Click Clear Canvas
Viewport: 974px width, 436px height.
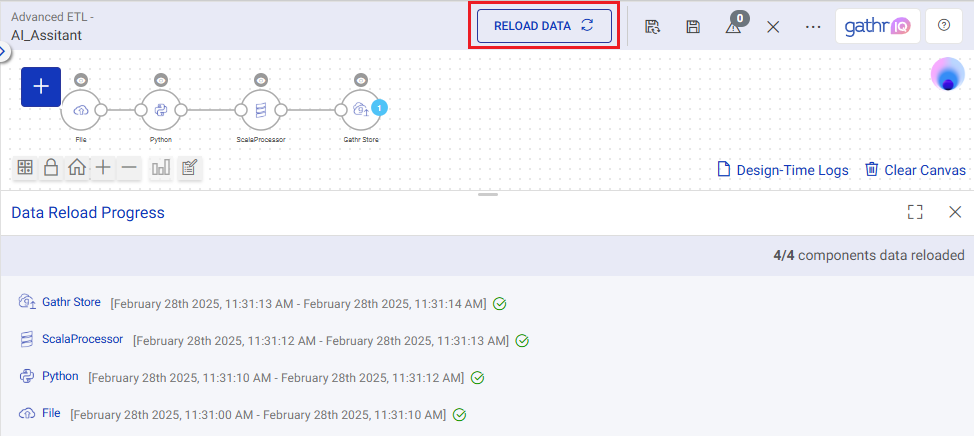click(x=915, y=170)
